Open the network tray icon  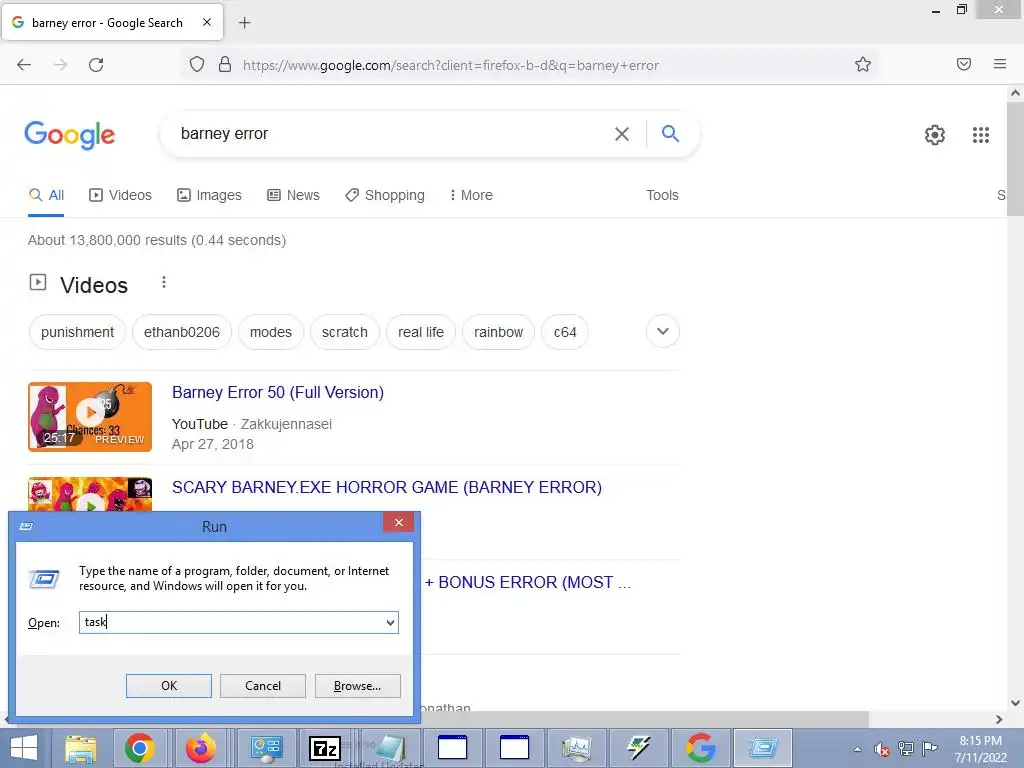coord(905,748)
